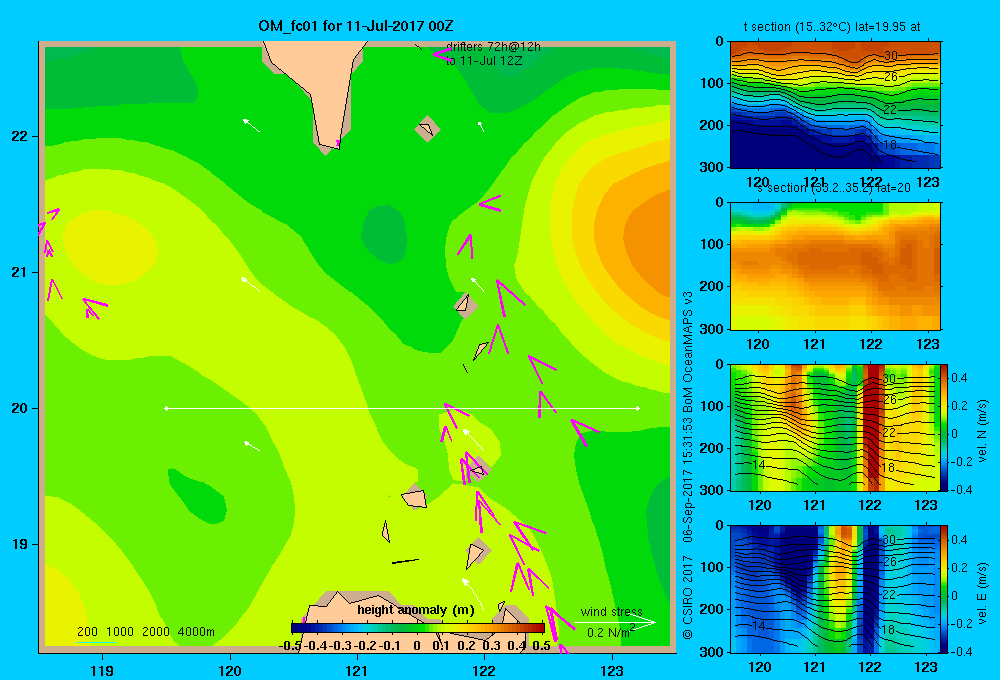Click the '200 1000 2000 4000m' depth contour legend
Image resolution: width=1000 pixels, height=680 pixels.
point(145,632)
